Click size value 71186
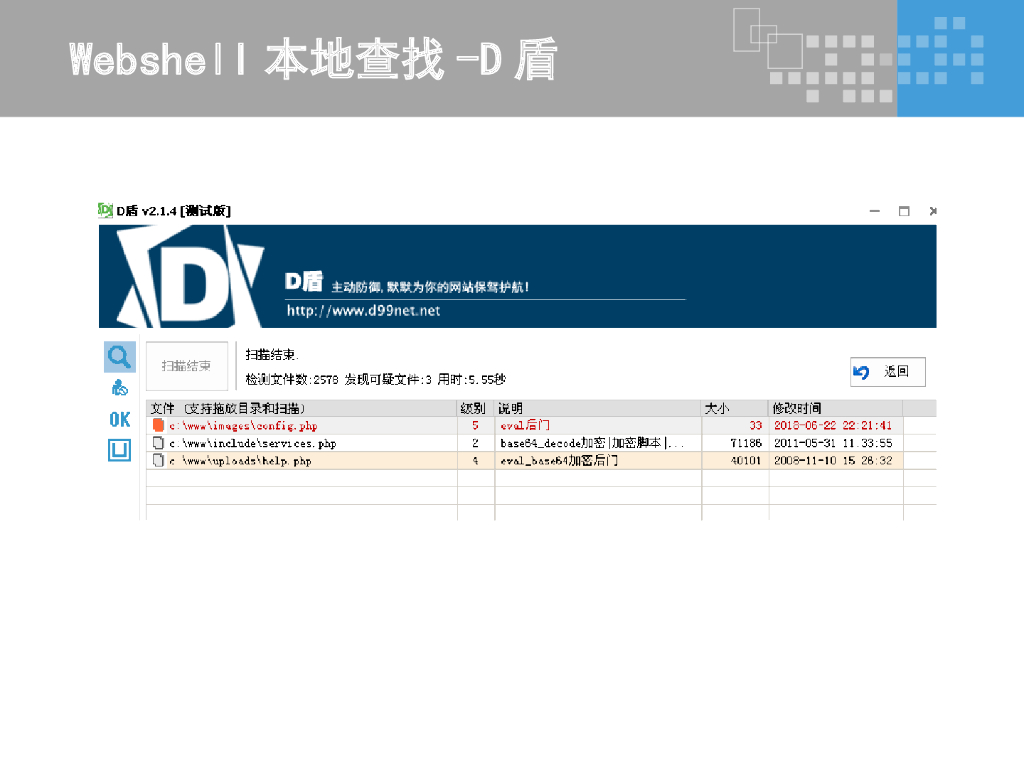 (x=746, y=443)
